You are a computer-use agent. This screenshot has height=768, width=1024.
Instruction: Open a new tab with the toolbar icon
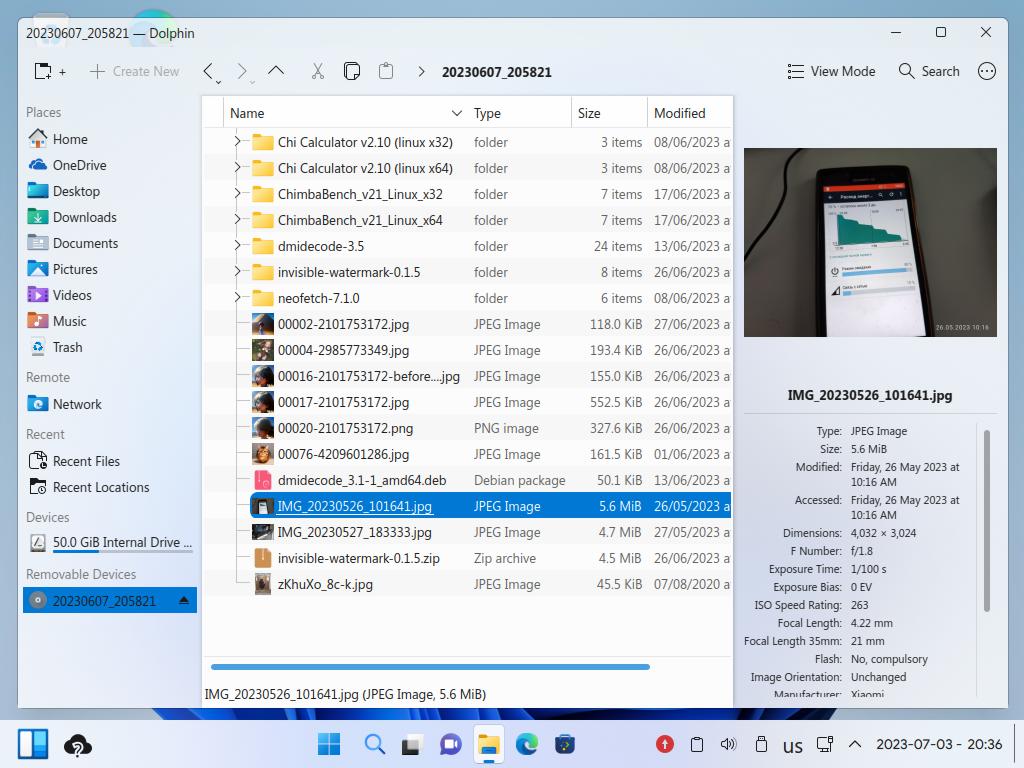click(x=50, y=71)
